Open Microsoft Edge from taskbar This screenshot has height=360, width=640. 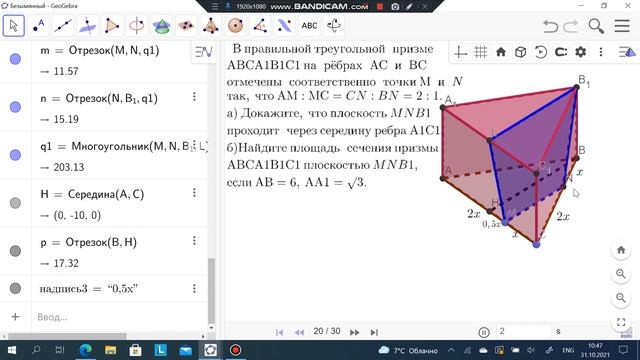pyautogui.click(x=86, y=350)
